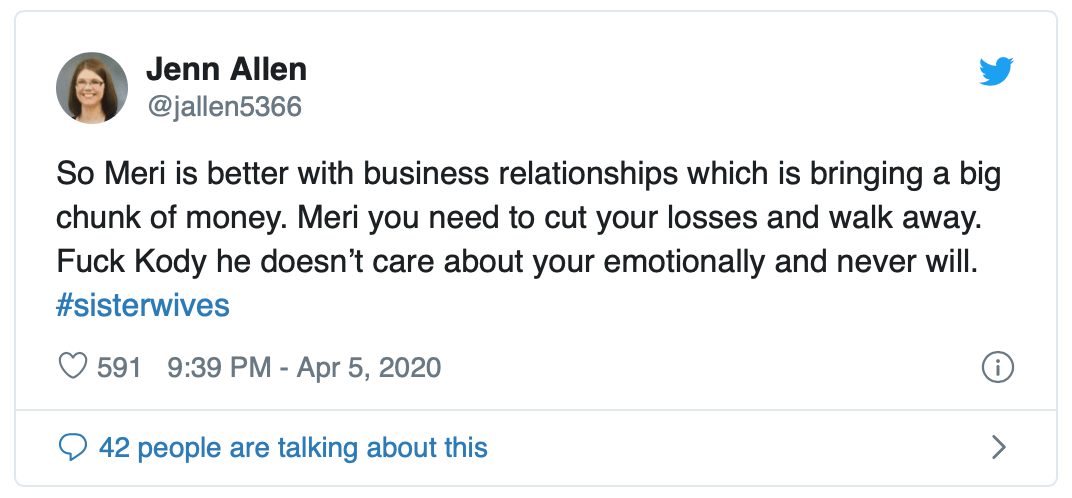
Task: Click the Twitter bird logo
Action: tap(996, 72)
